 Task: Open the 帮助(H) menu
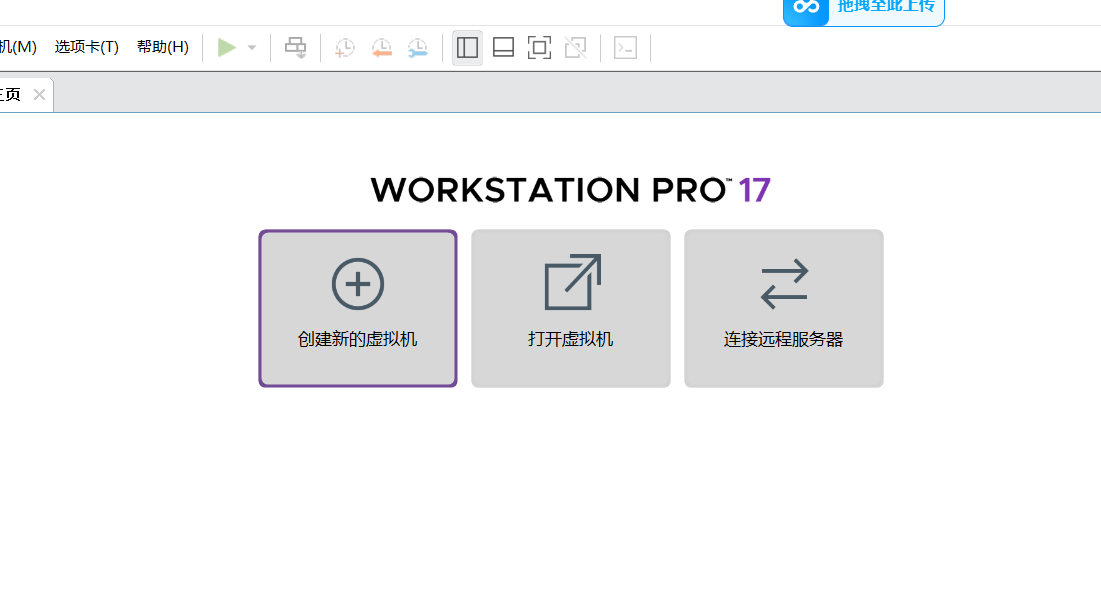[163, 47]
